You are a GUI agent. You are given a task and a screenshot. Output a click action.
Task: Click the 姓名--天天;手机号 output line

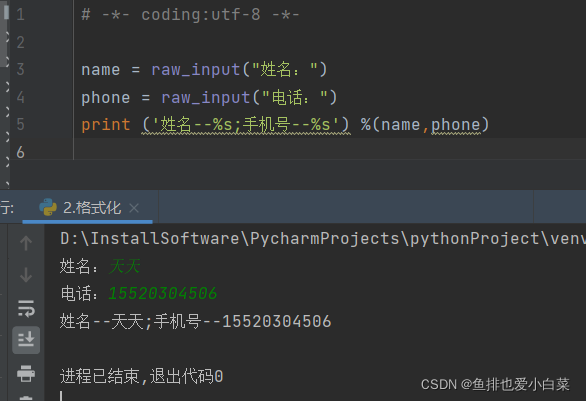(195, 321)
